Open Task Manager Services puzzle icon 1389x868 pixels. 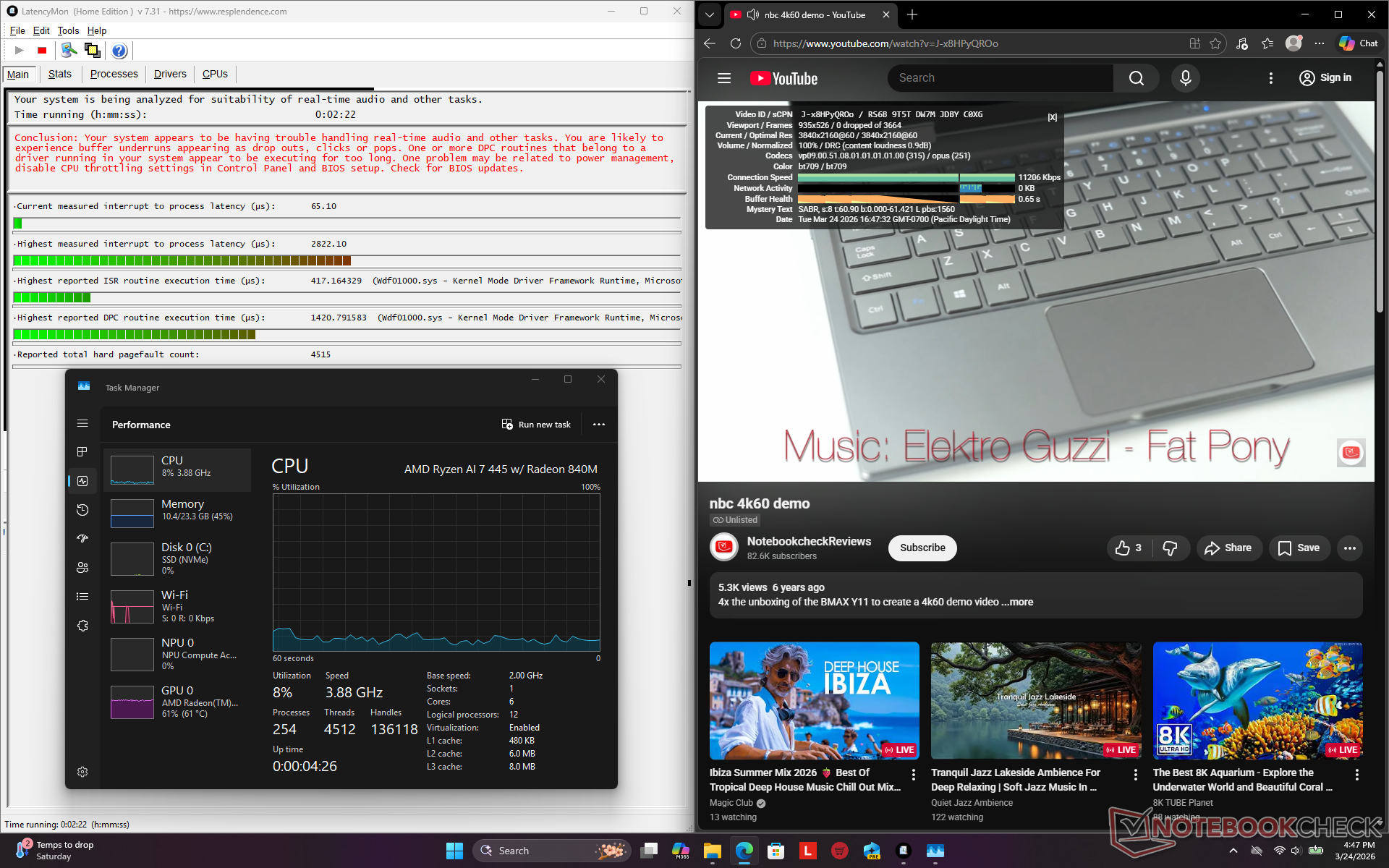tap(82, 626)
